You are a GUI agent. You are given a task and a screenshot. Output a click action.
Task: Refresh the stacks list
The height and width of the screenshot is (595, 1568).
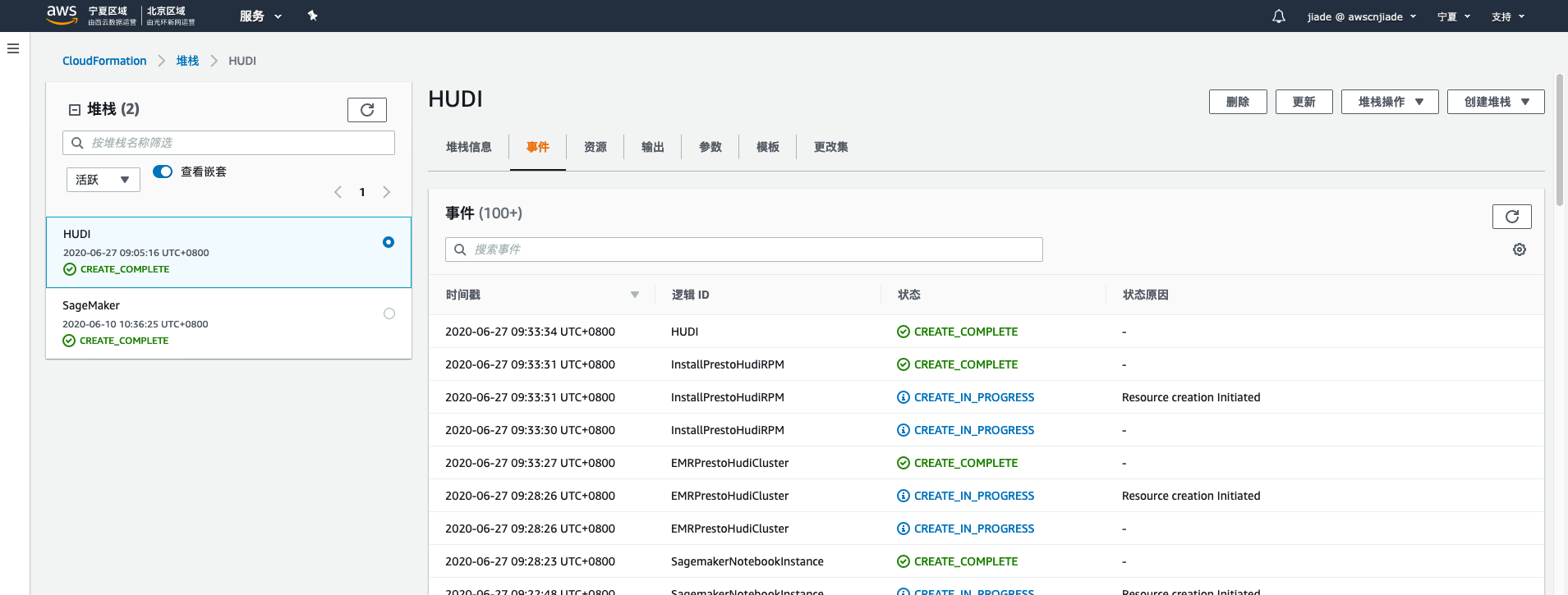pos(366,110)
